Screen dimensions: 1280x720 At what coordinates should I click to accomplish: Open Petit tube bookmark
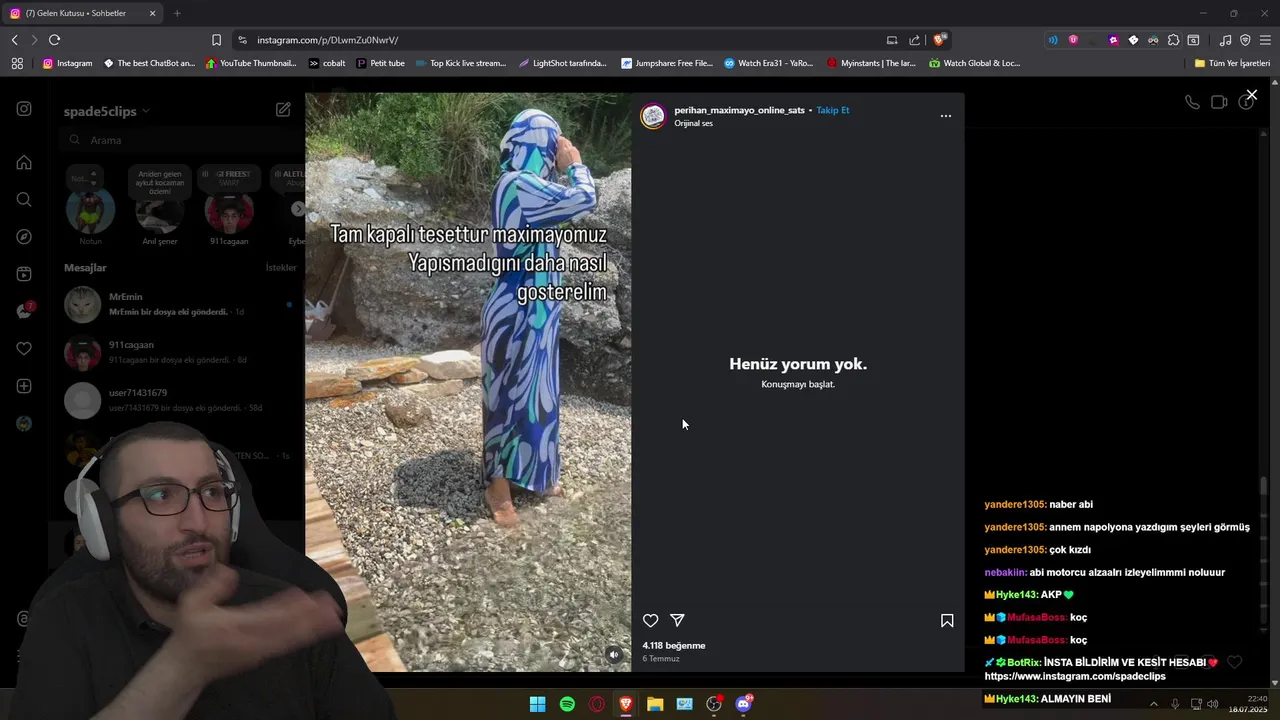[x=380, y=63]
